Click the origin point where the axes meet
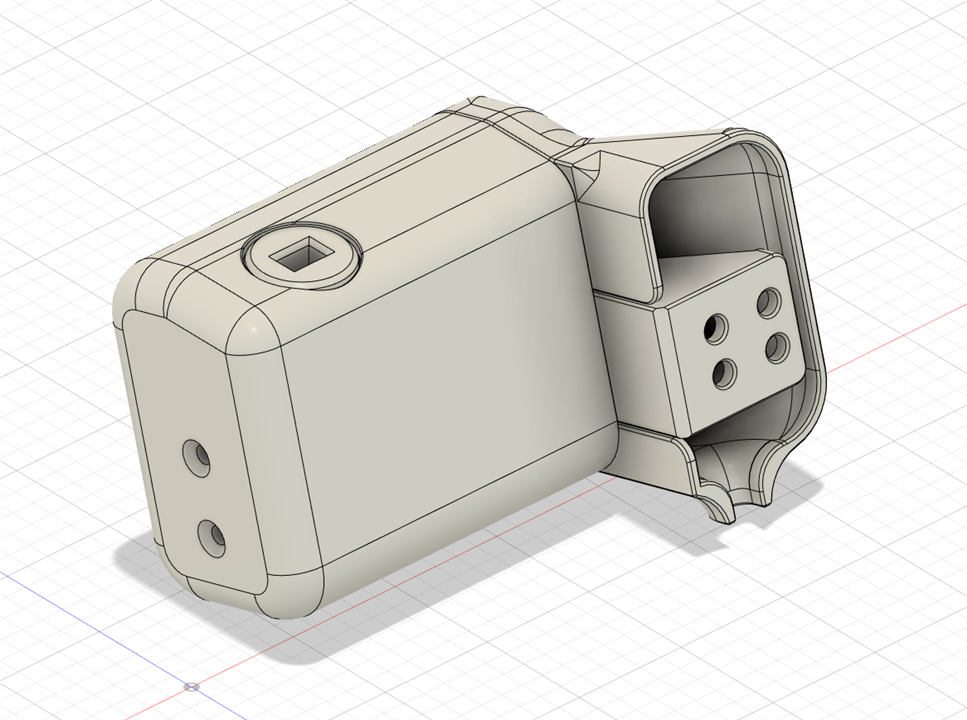967x720 pixels. 192,685
